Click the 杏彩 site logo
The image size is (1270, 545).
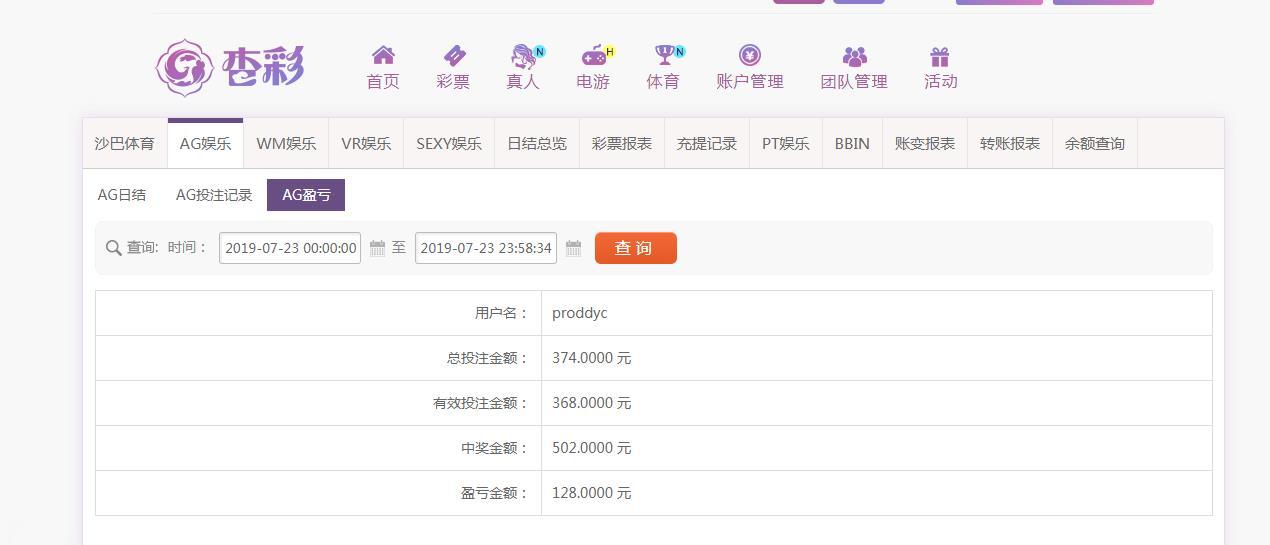tap(230, 68)
